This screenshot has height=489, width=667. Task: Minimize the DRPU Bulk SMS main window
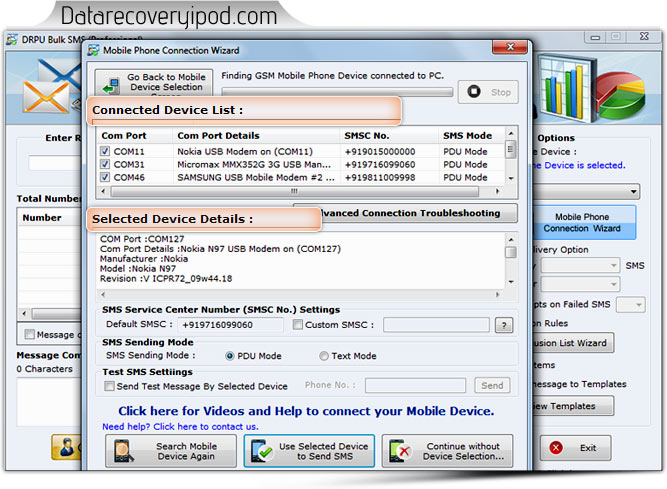(595, 37)
